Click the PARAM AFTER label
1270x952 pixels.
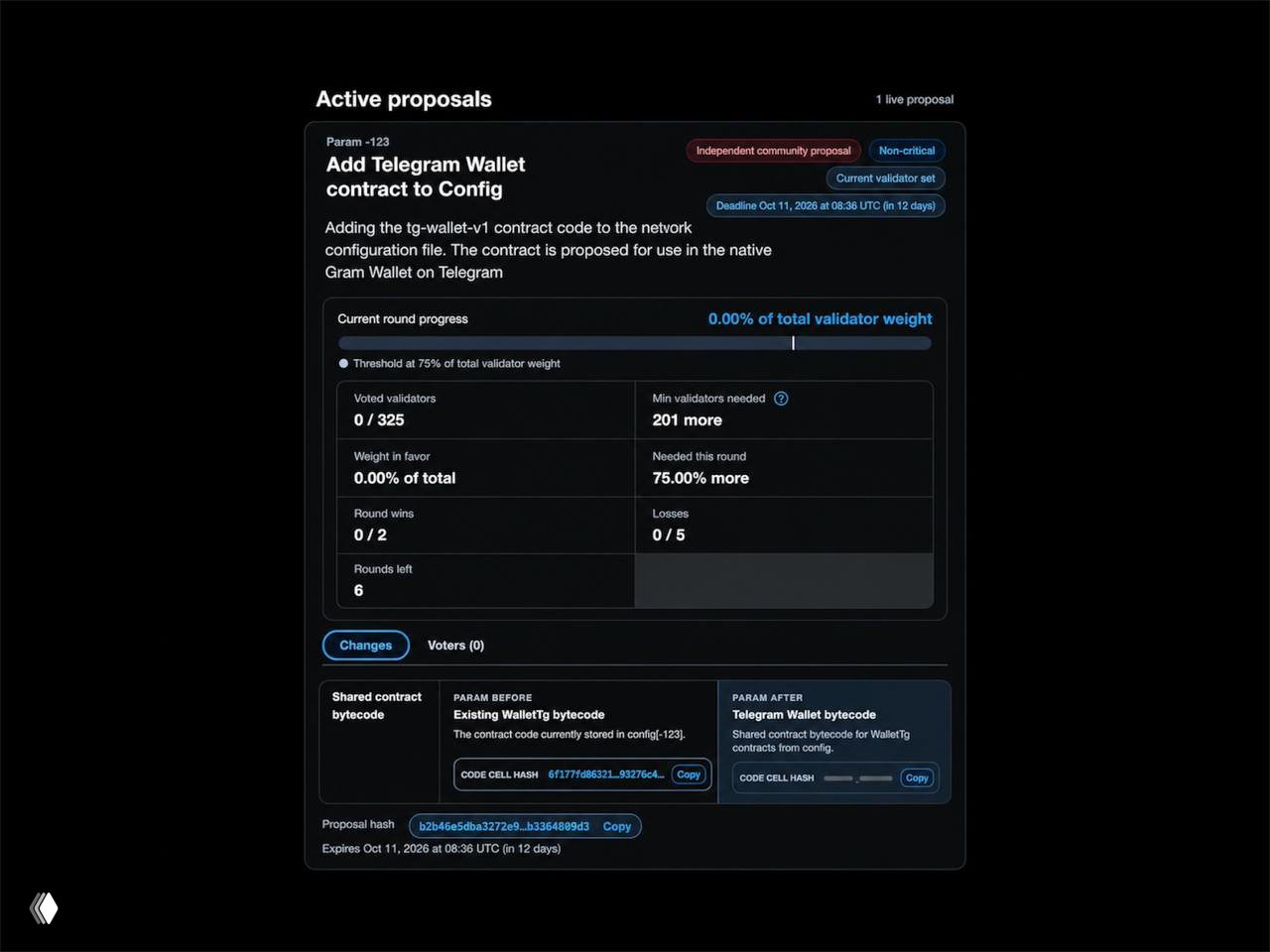coord(768,698)
